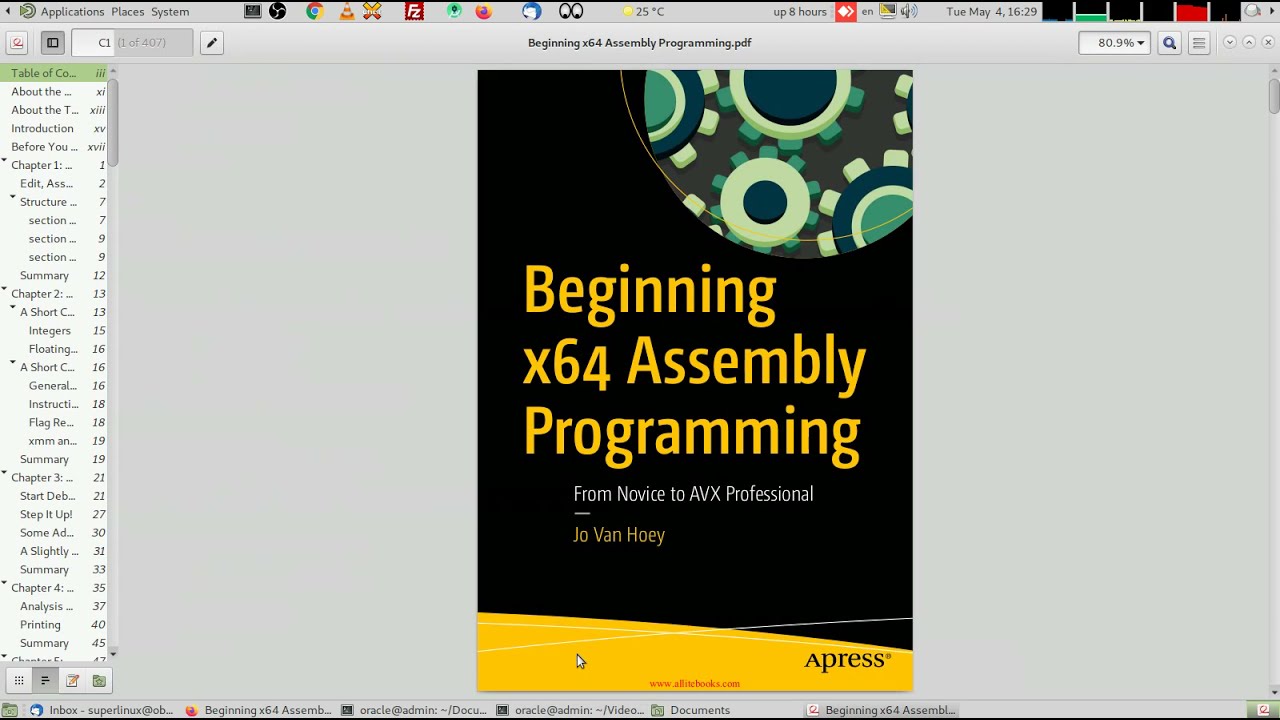Open the find magnifier search button

point(1169,43)
